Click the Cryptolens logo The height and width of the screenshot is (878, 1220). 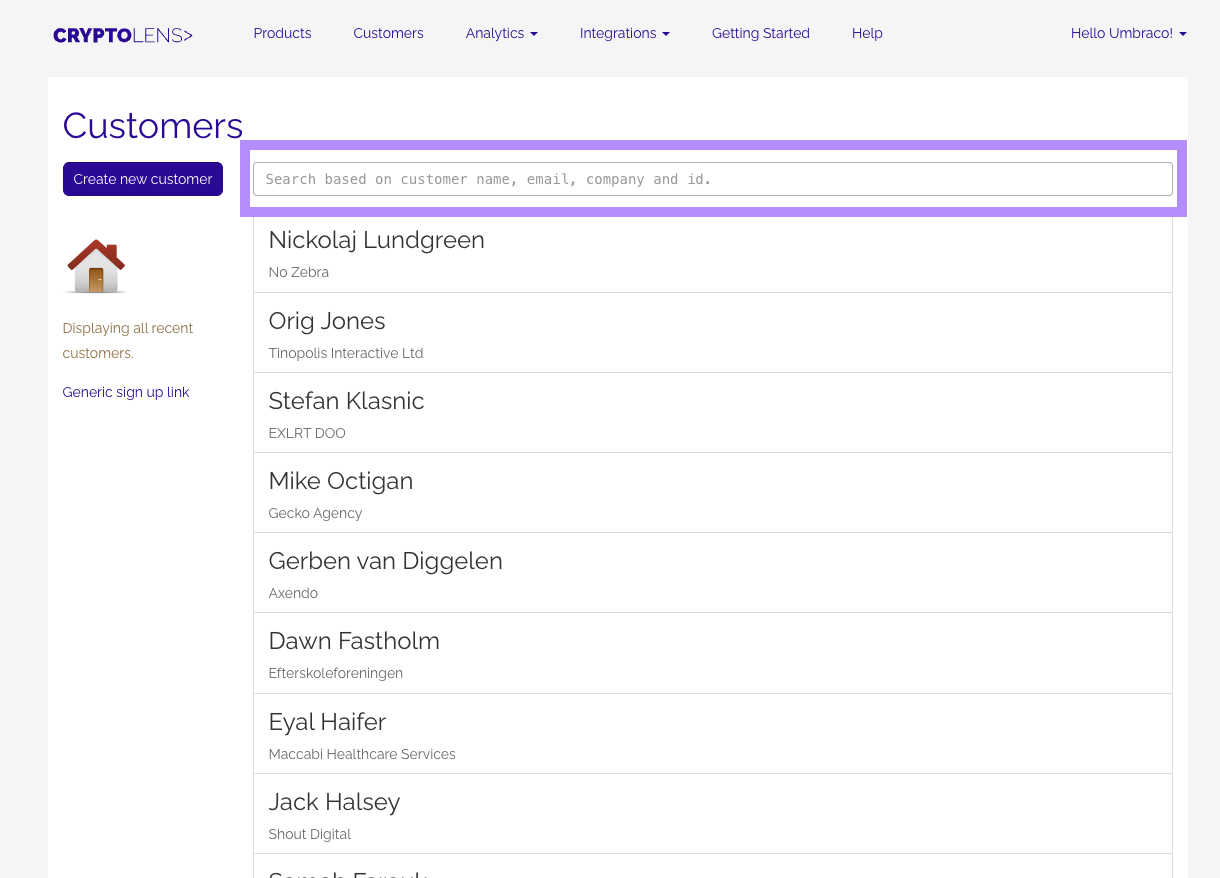(123, 35)
